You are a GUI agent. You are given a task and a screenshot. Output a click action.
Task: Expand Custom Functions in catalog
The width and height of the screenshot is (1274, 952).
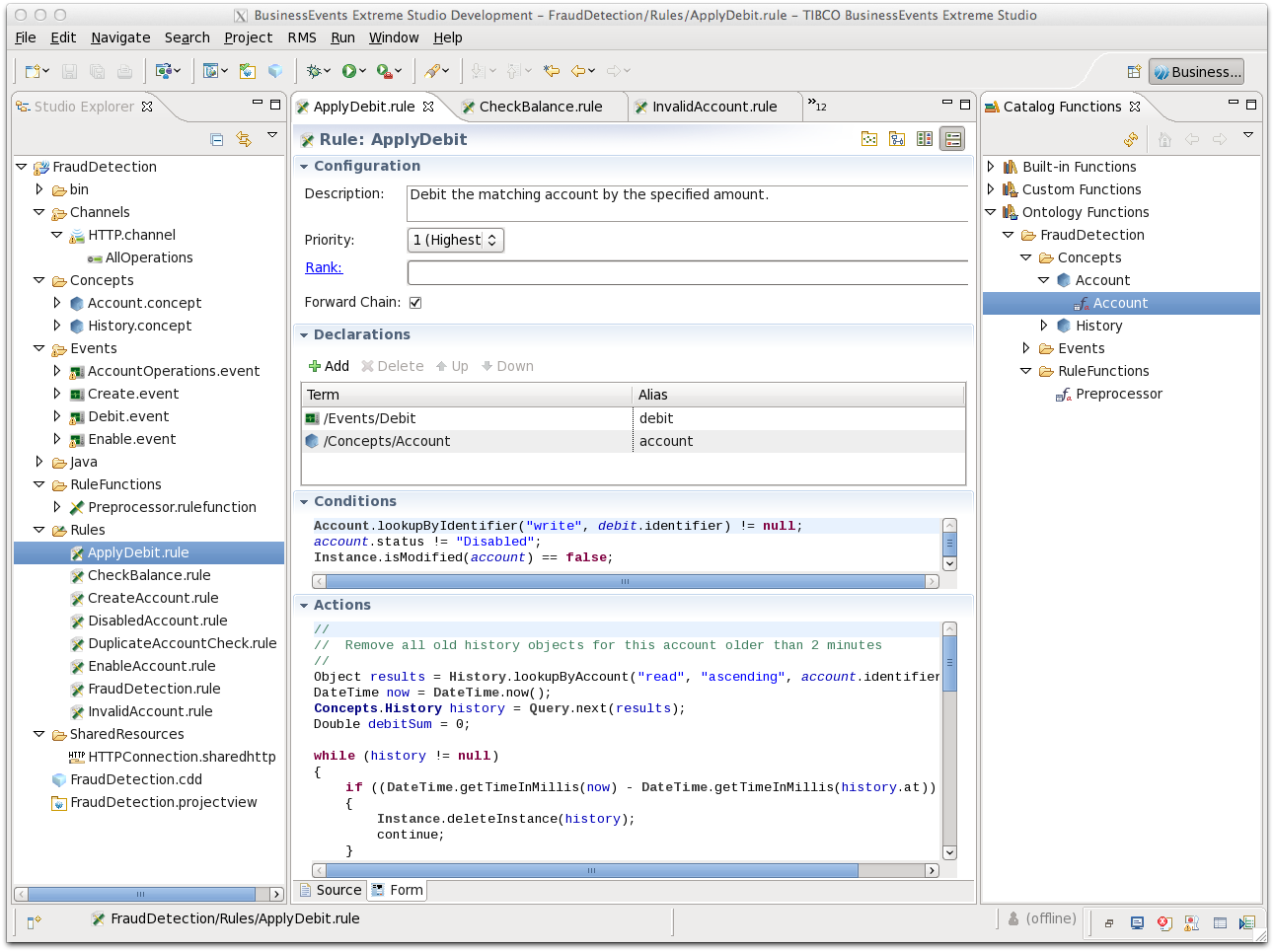991,189
